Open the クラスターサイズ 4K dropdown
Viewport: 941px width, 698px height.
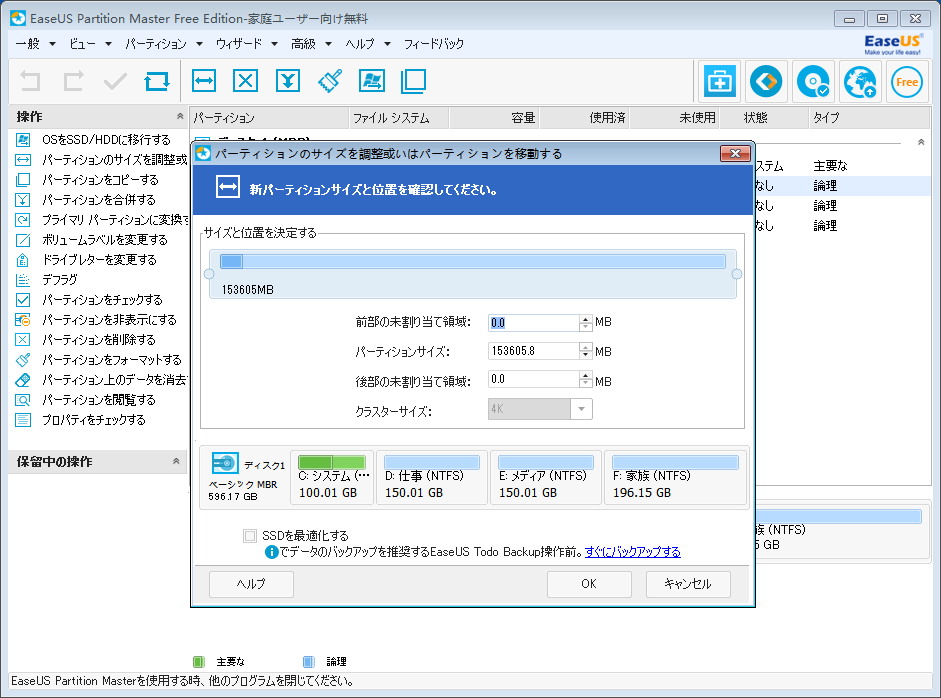540,409
